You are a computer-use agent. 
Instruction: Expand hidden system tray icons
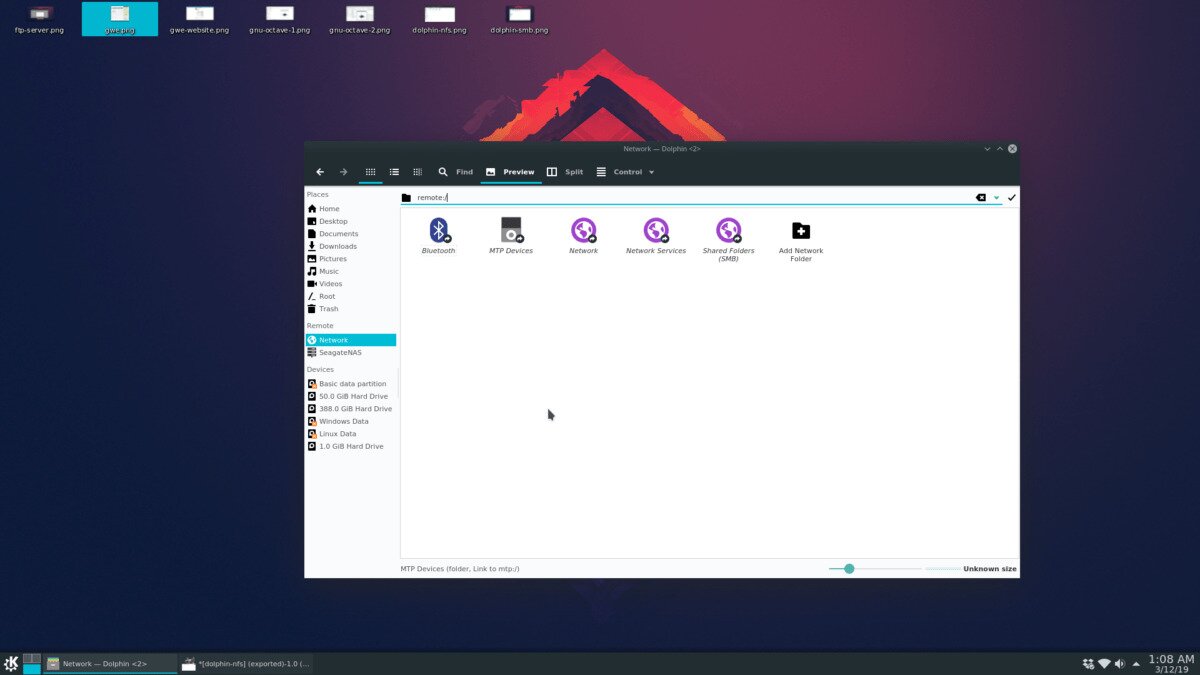(1136, 664)
